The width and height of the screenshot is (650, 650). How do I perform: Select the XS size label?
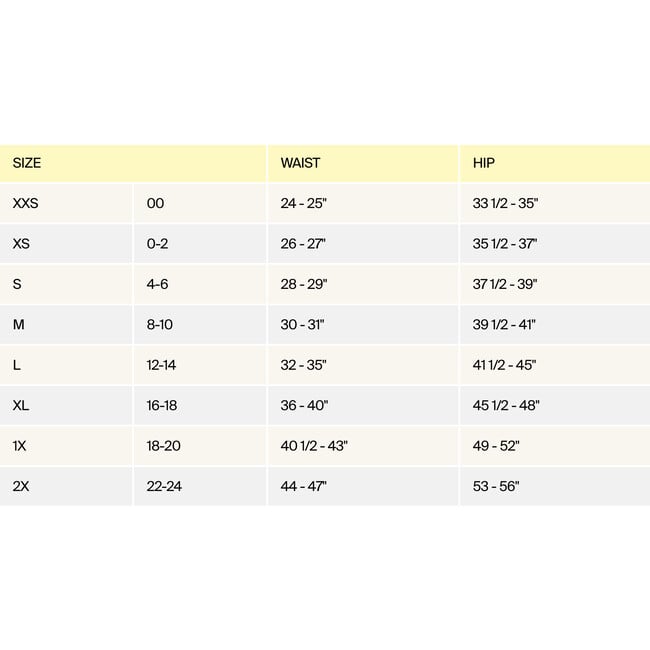point(21,244)
